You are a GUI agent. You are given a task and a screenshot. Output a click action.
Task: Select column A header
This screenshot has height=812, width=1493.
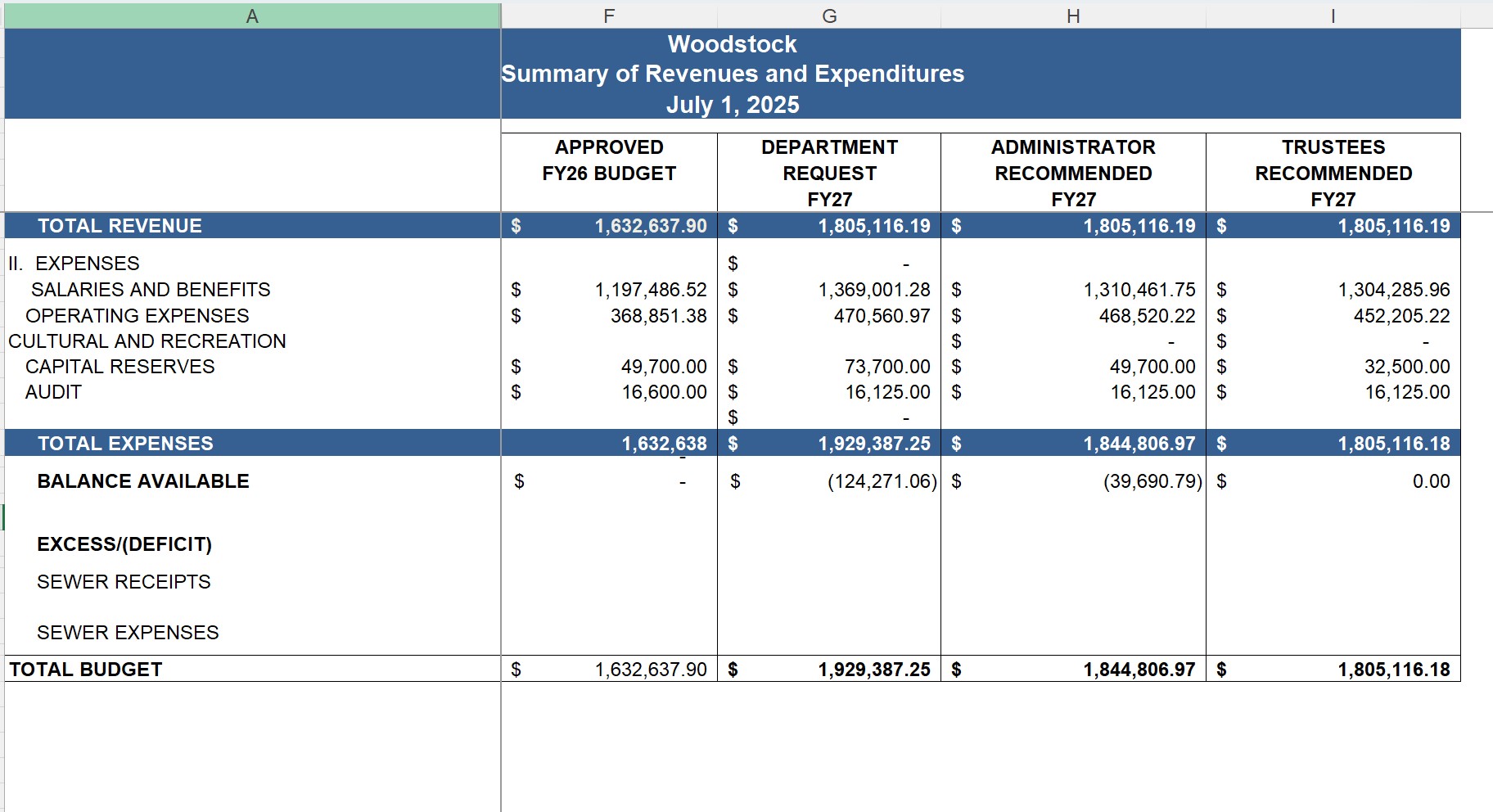[x=252, y=16]
